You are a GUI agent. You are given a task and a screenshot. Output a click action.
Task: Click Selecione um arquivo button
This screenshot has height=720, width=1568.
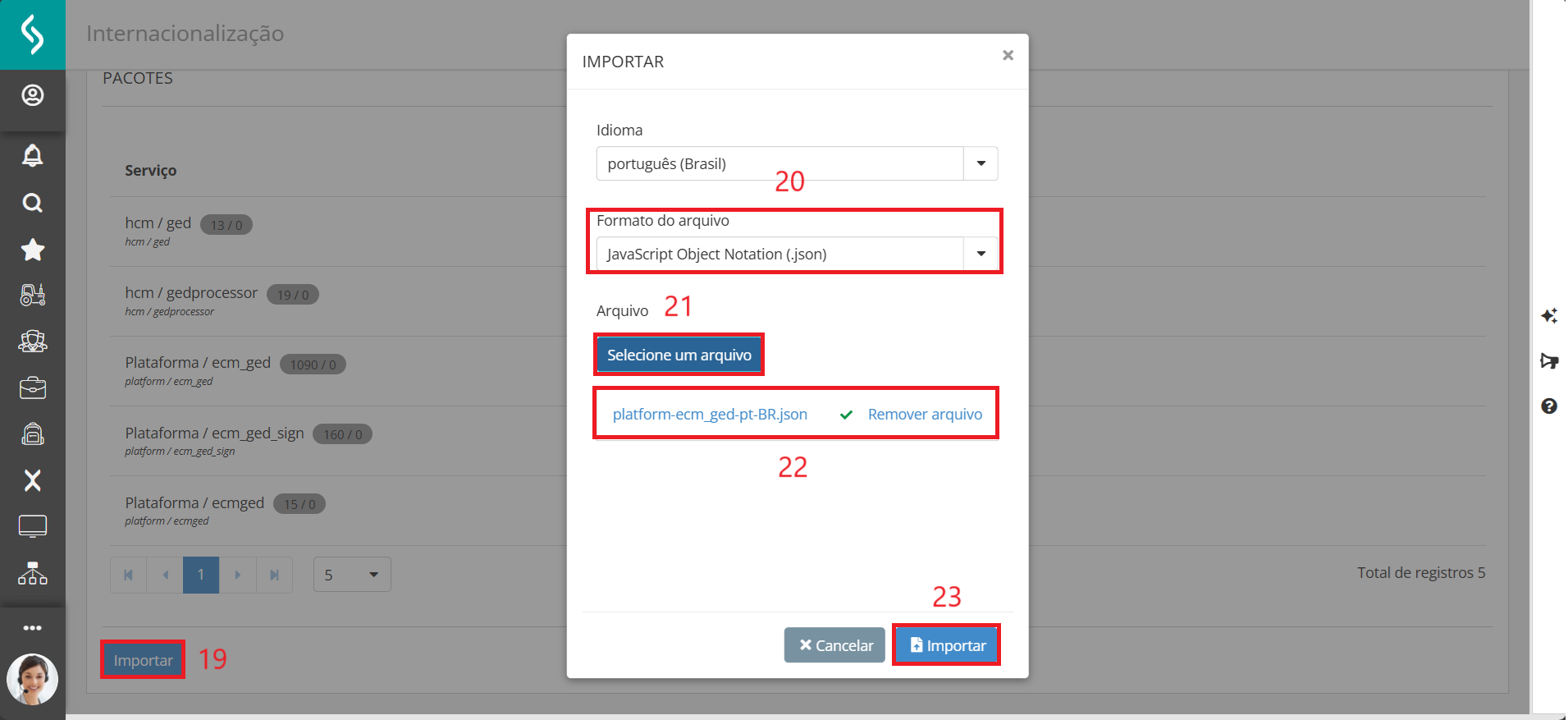tap(679, 355)
